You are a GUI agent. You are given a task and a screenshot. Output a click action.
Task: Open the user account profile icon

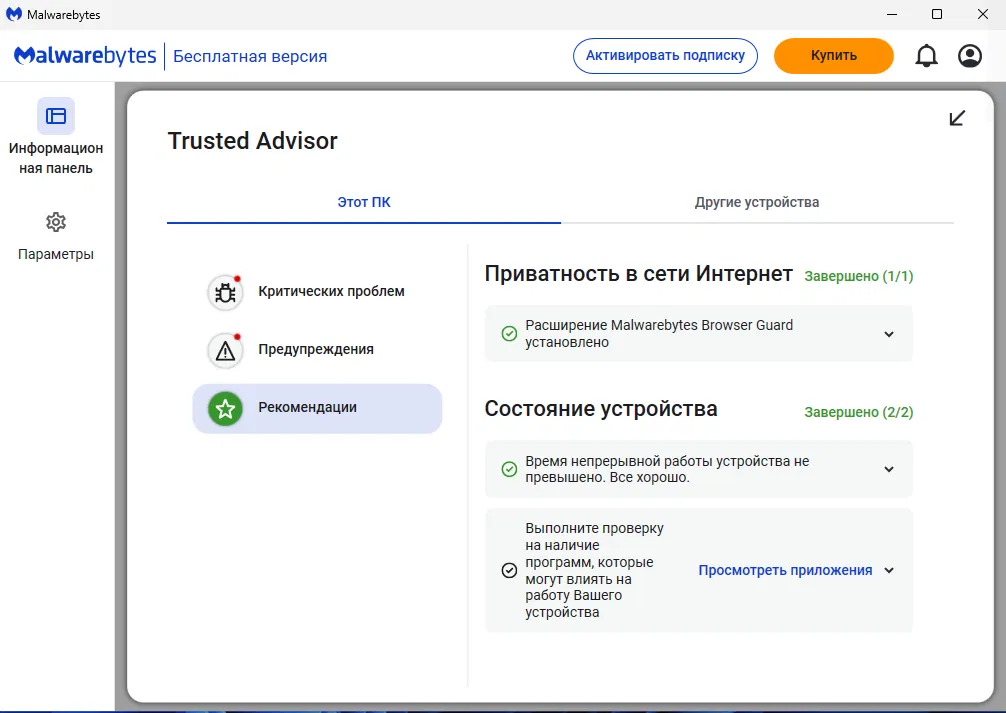969,56
